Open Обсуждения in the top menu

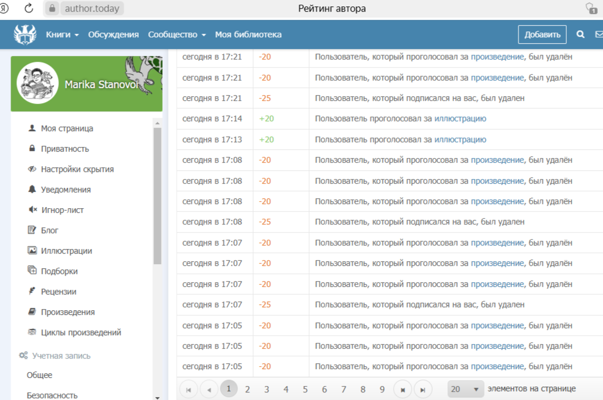(x=113, y=35)
